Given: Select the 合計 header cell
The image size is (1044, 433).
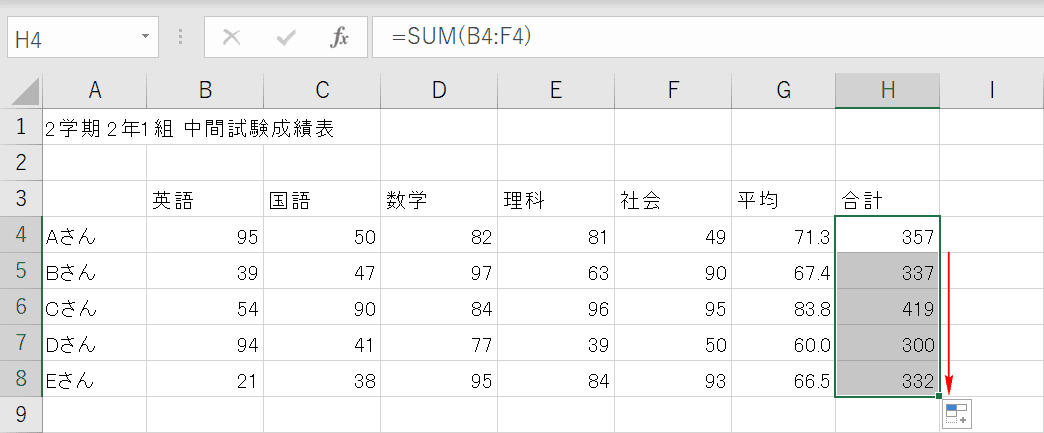Looking at the screenshot, I should coord(888,199).
